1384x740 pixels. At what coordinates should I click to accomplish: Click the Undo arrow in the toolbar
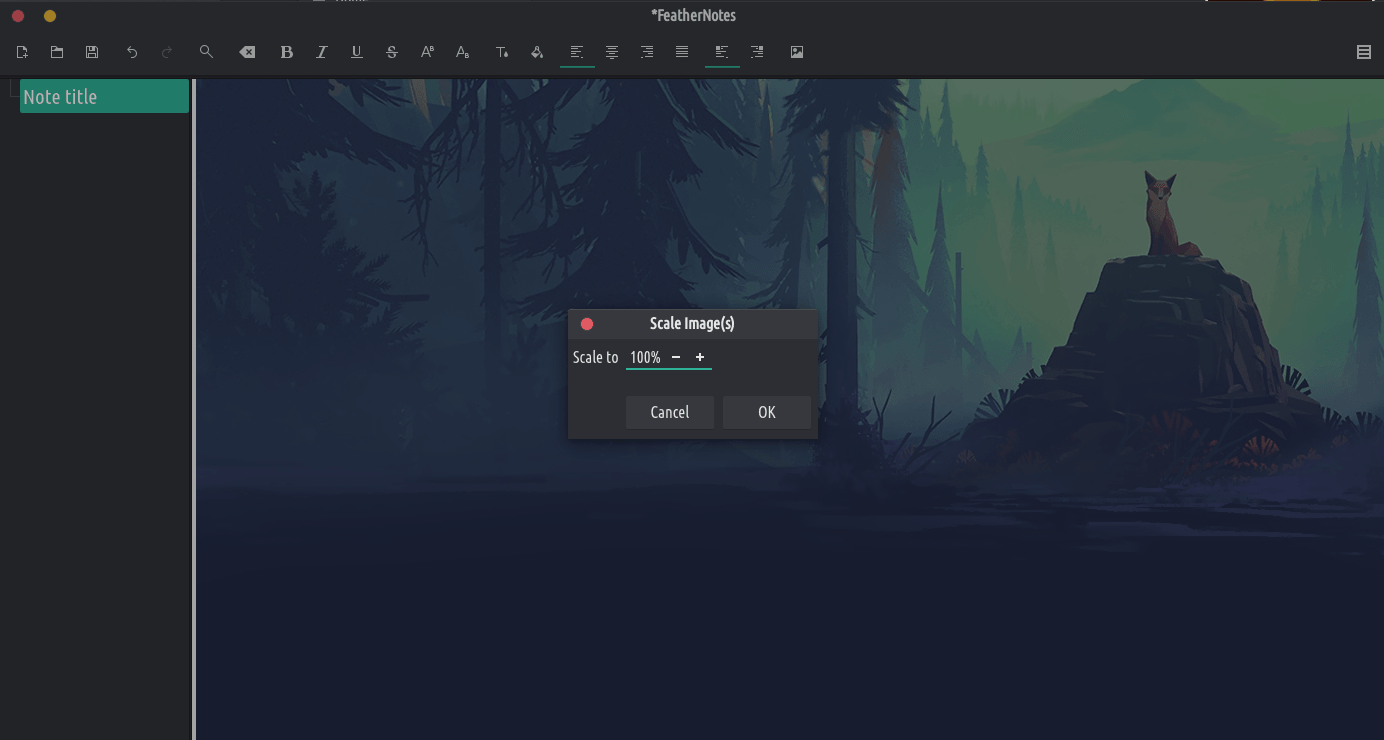coord(132,52)
